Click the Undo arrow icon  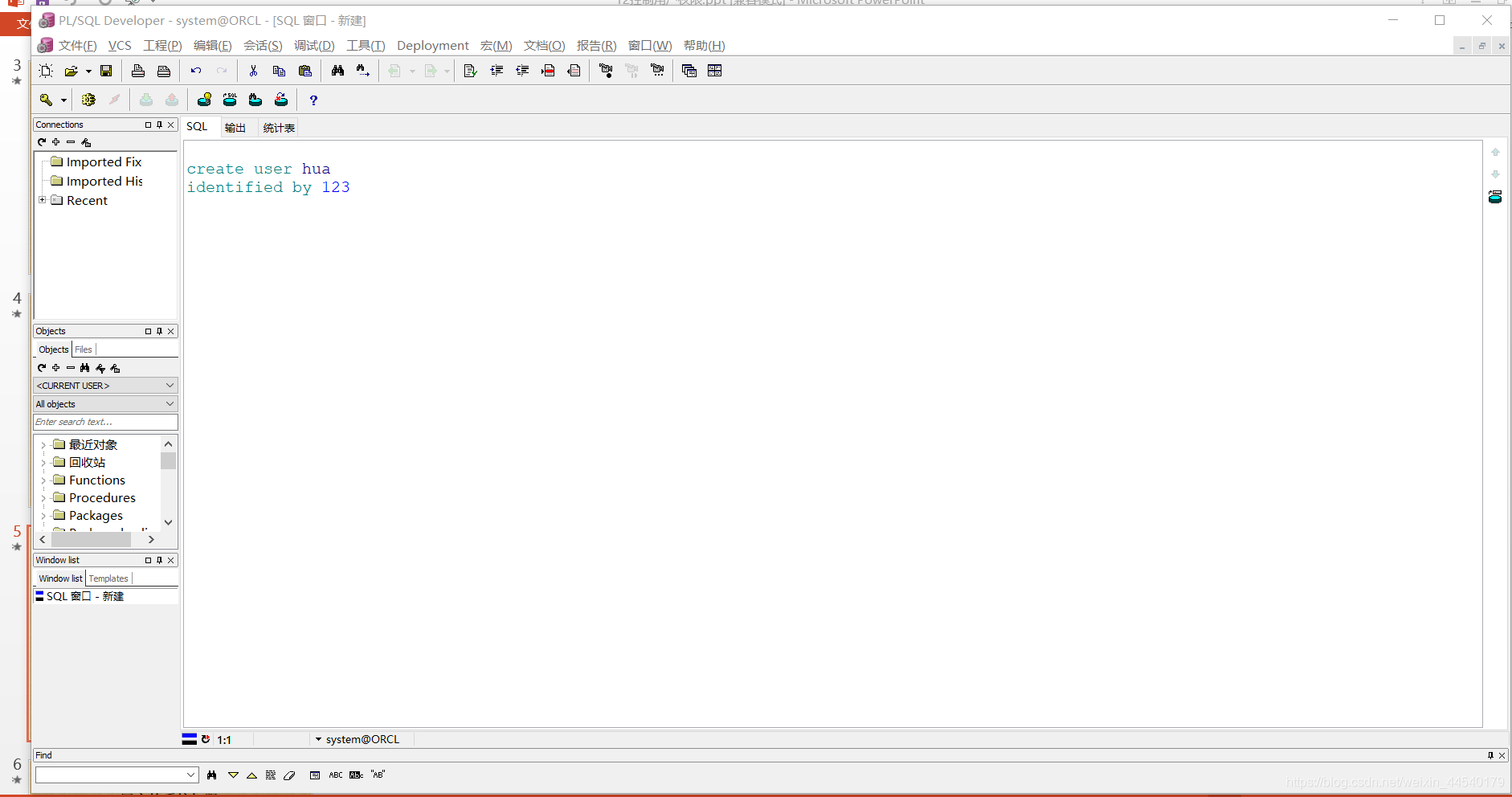tap(196, 71)
